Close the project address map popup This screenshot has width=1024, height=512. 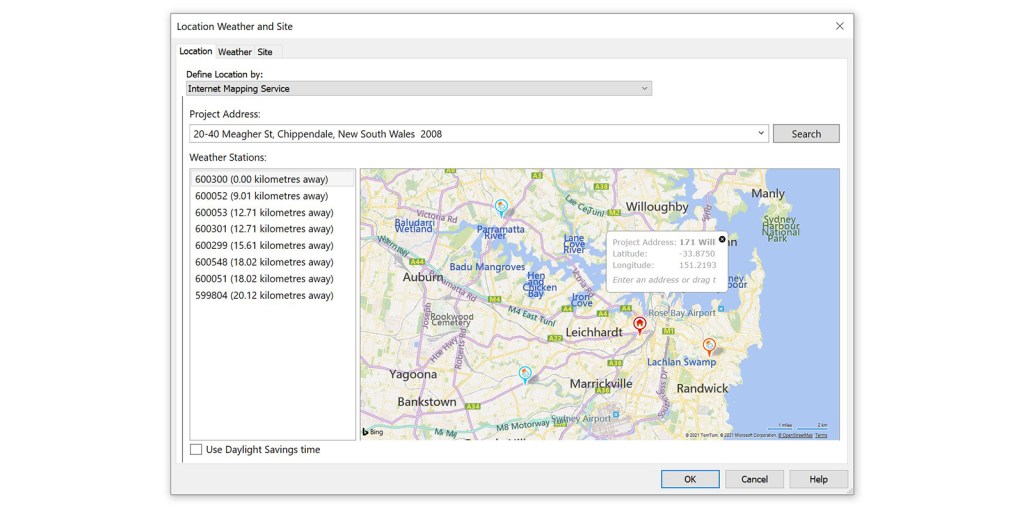pyautogui.click(x=722, y=239)
